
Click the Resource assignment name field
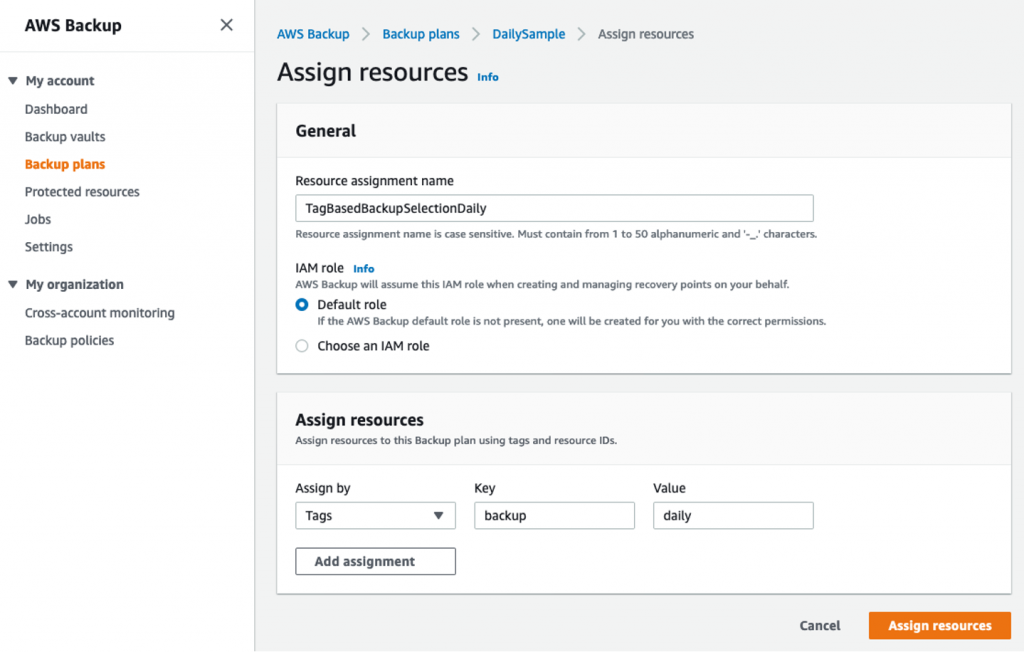554,208
